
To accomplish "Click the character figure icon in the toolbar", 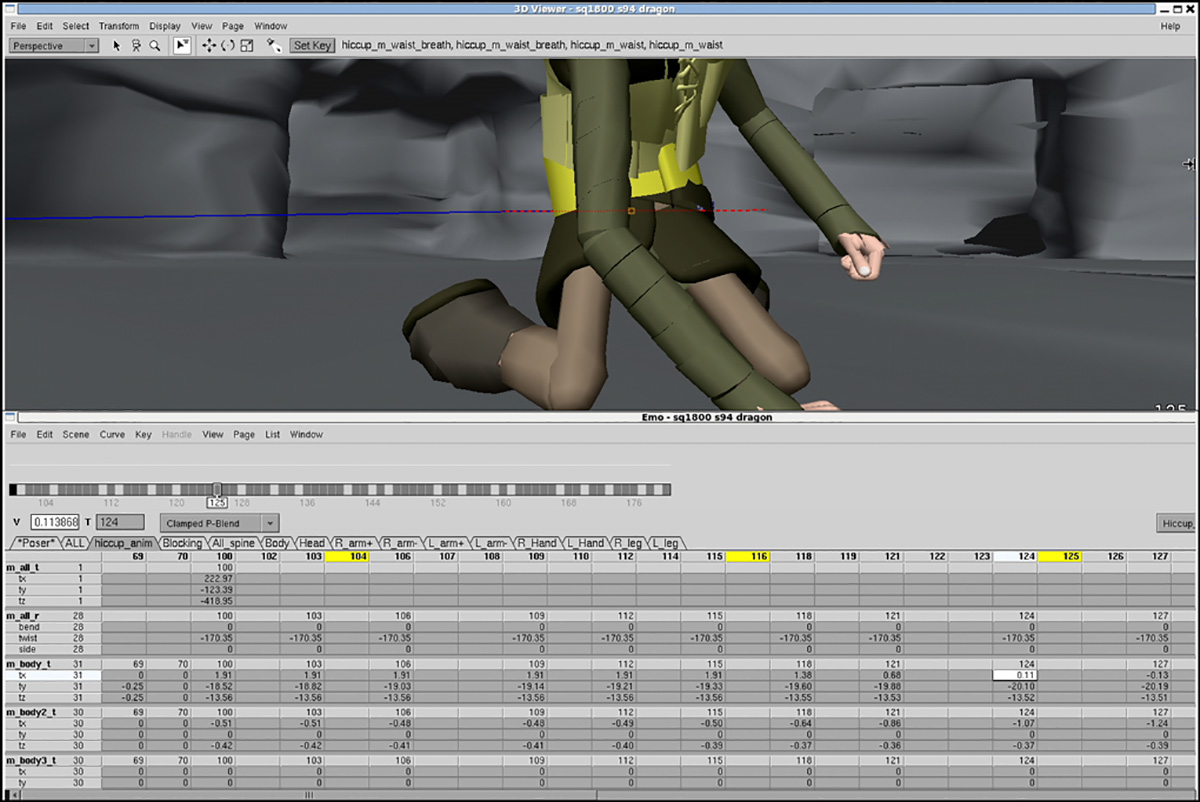I will (x=136, y=46).
